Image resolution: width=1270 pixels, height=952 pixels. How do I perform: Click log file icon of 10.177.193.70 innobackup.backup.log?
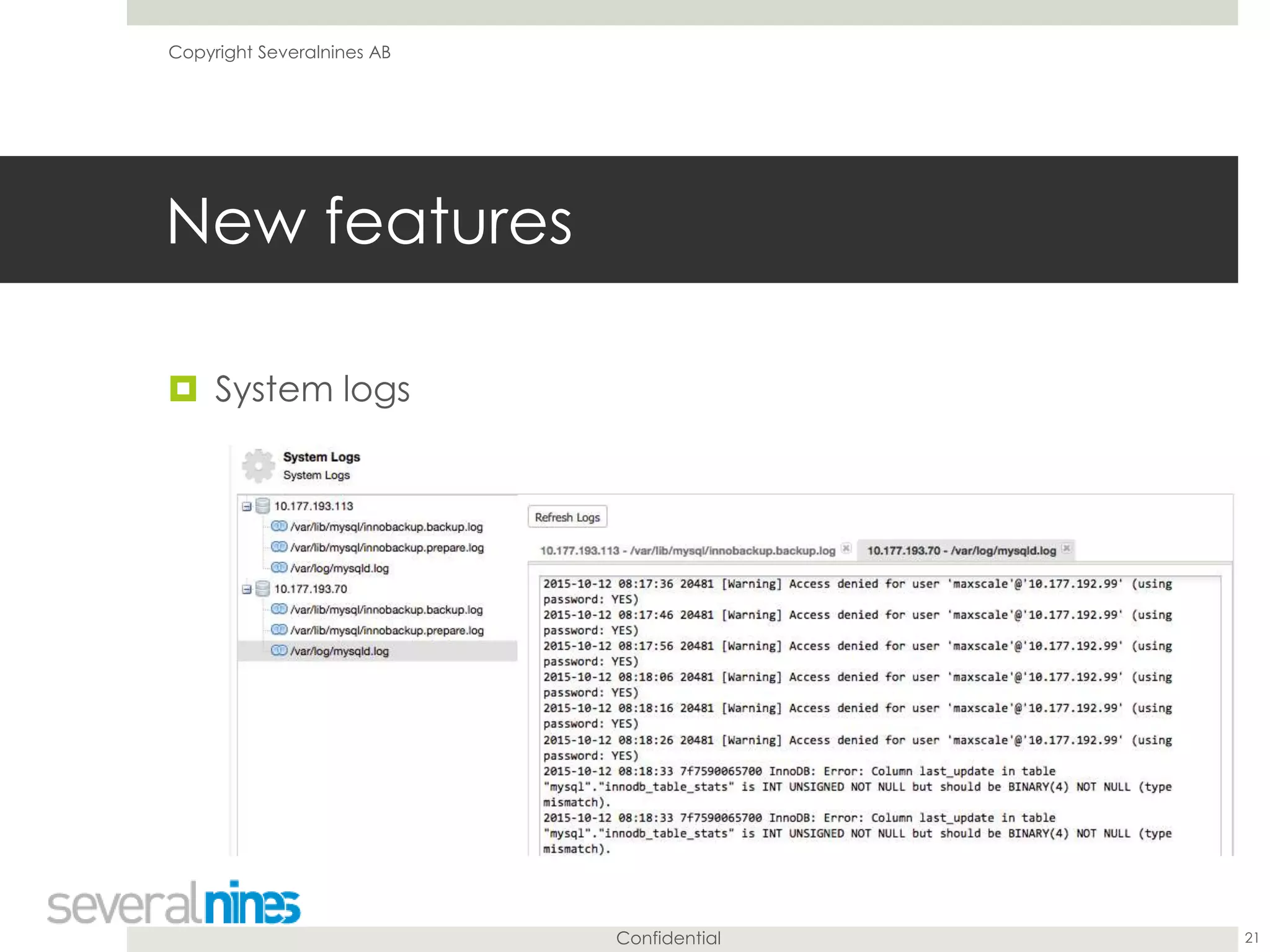(x=280, y=609)
